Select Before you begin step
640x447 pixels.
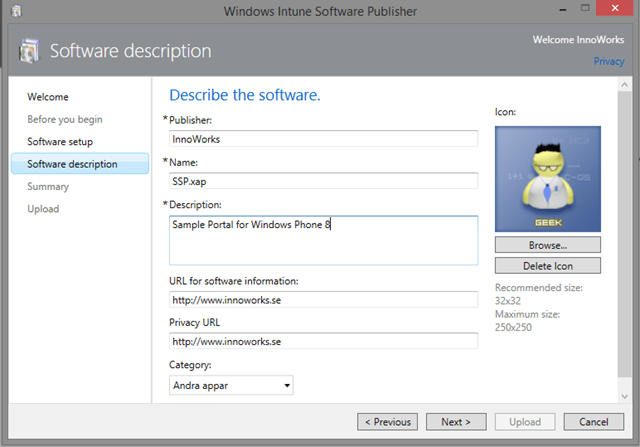point(64,120)
